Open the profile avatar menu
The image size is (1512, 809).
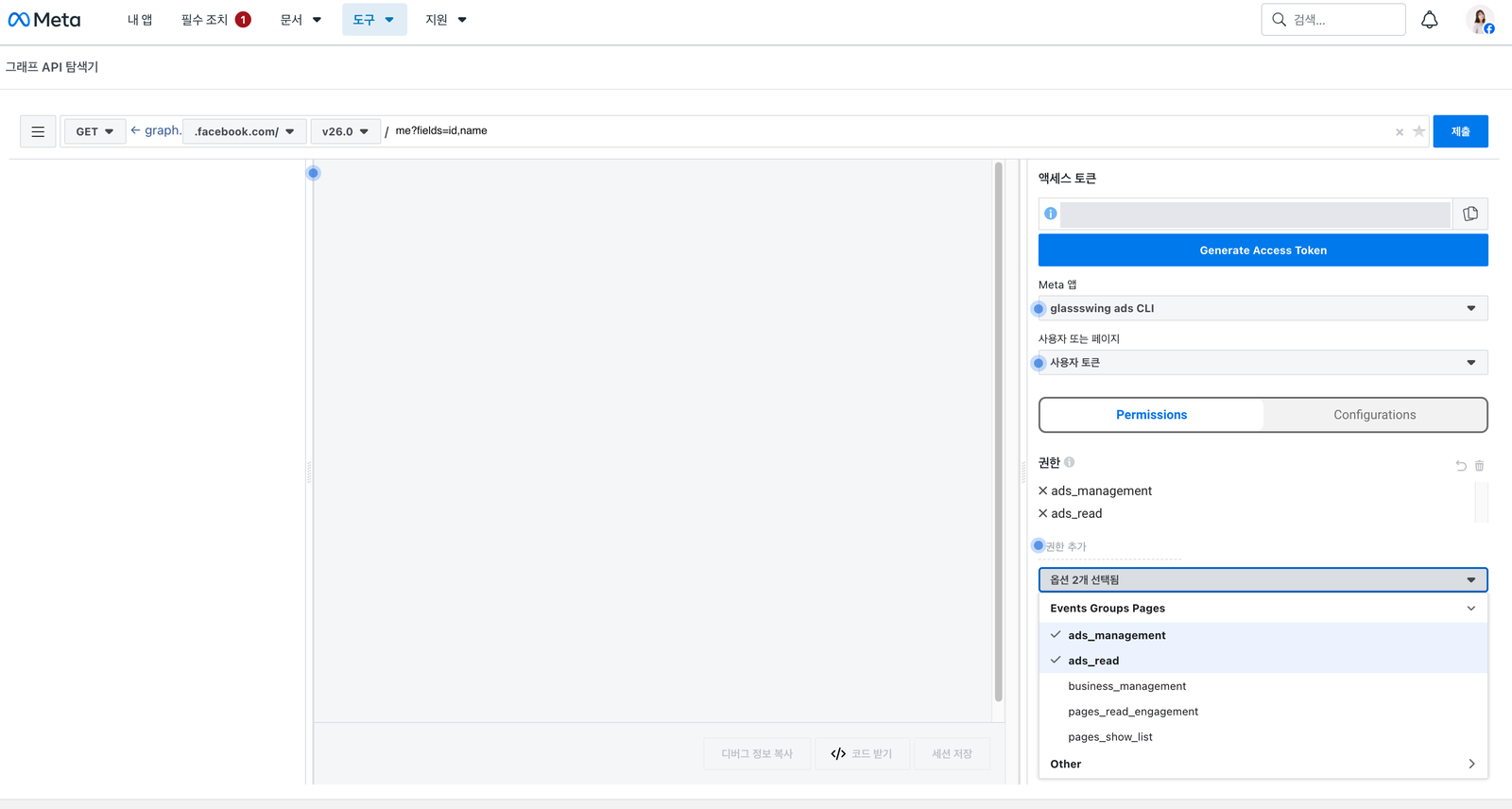[x=1480, y=20]
